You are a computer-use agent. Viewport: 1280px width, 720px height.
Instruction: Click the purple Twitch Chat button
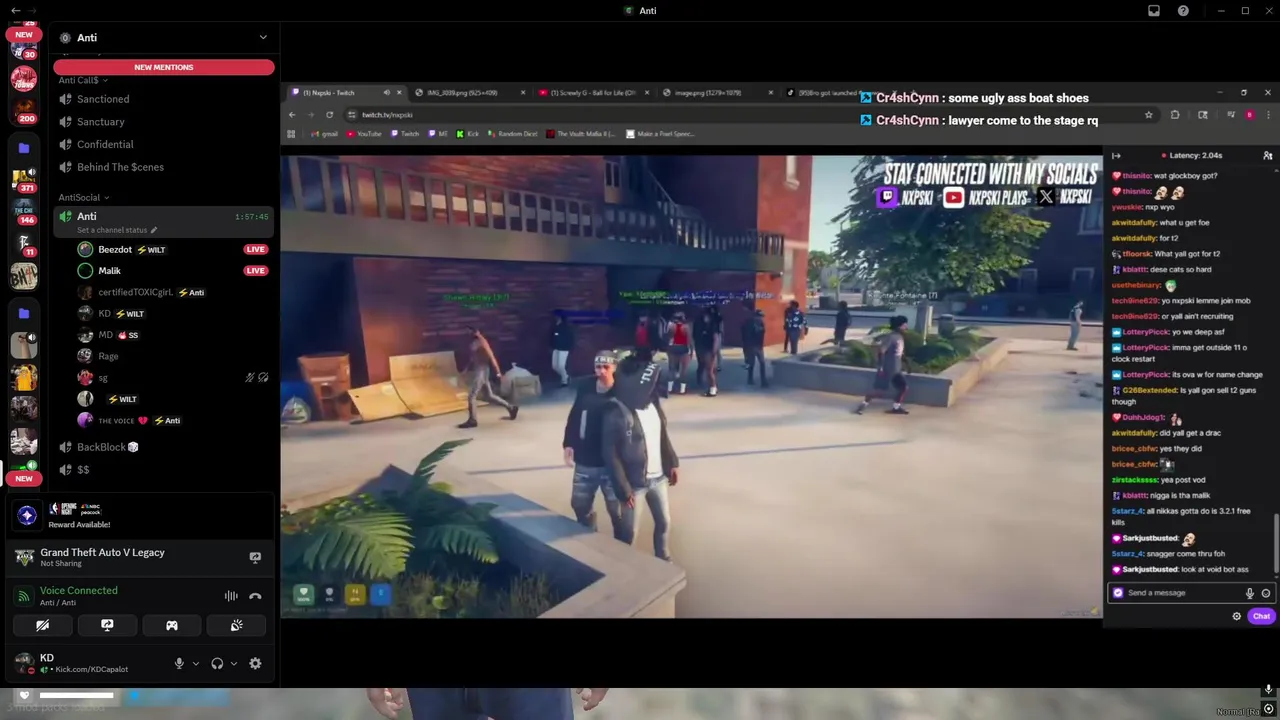point(1261,616)
